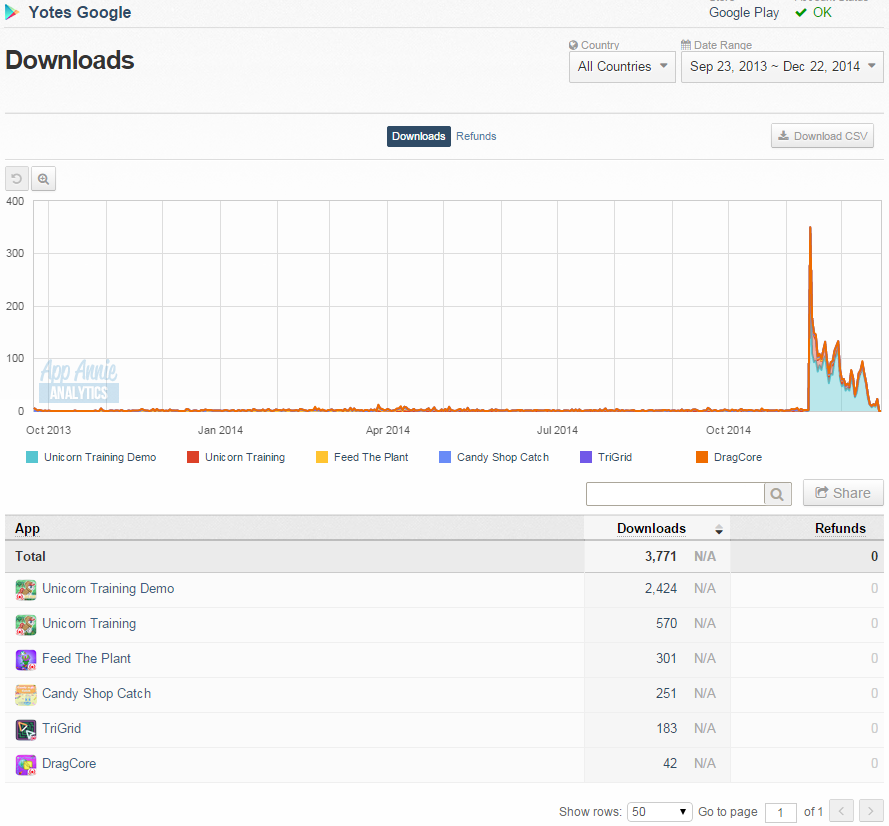Click downloads value 2,424

point(661,588)
